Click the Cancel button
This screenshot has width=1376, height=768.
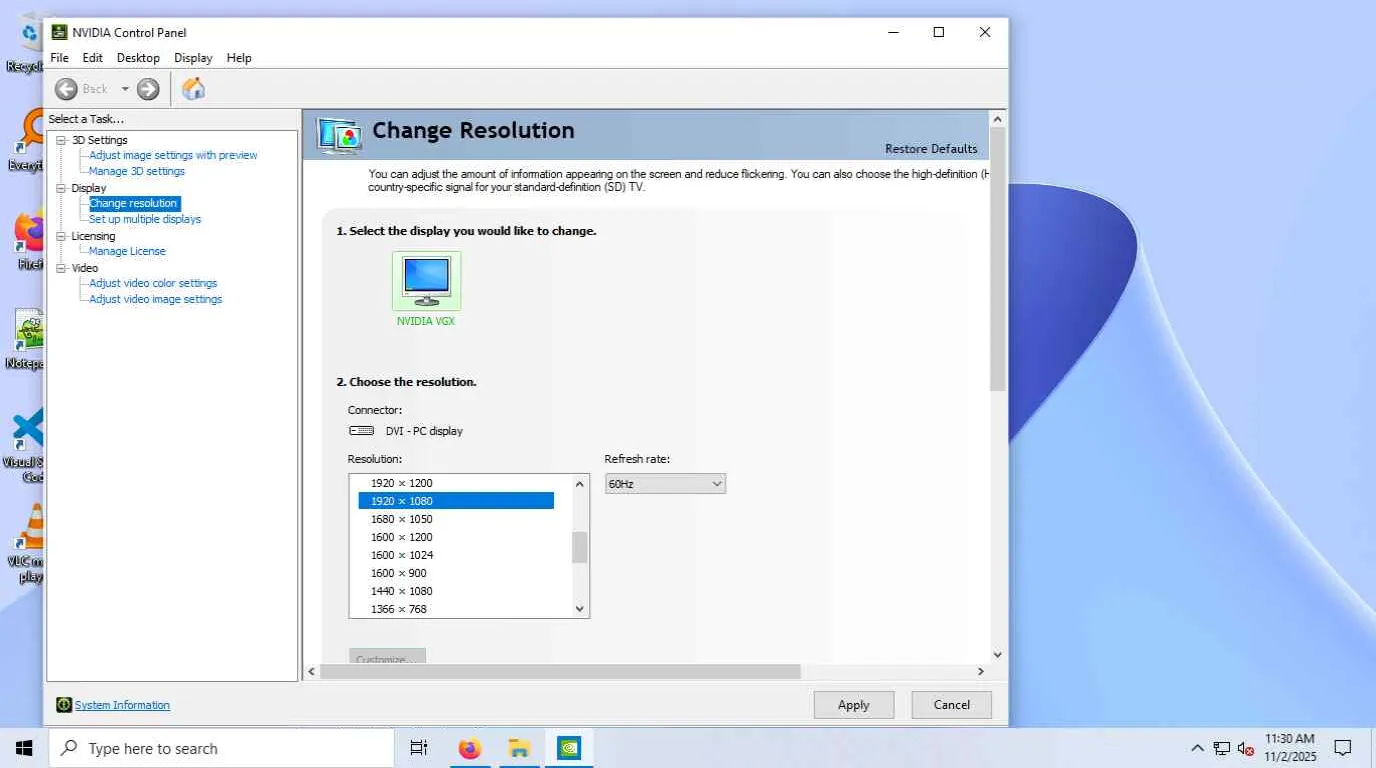click(951, 705)
